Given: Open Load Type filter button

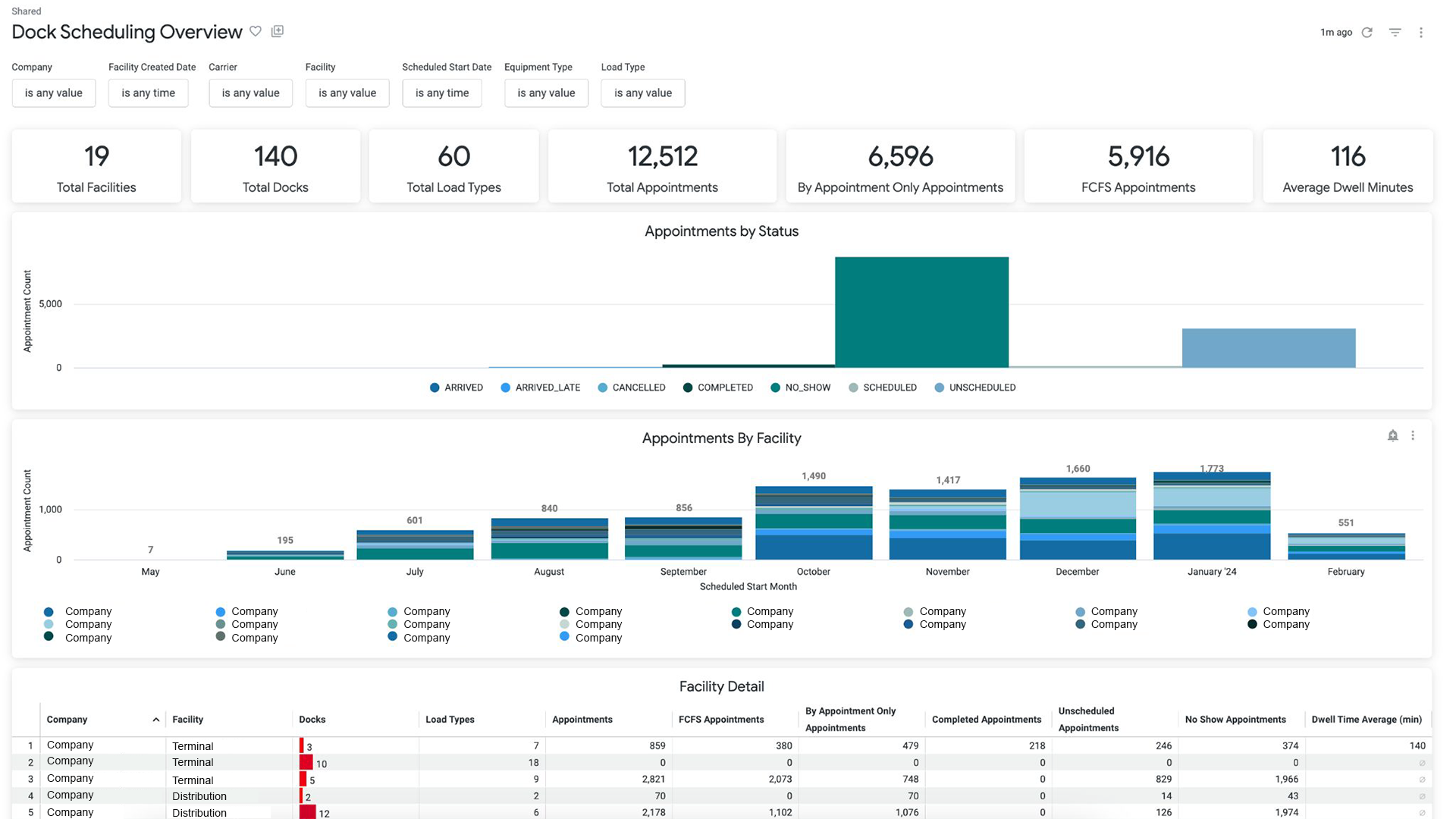Looking at the screenshot, I should [x=642, y=93].
